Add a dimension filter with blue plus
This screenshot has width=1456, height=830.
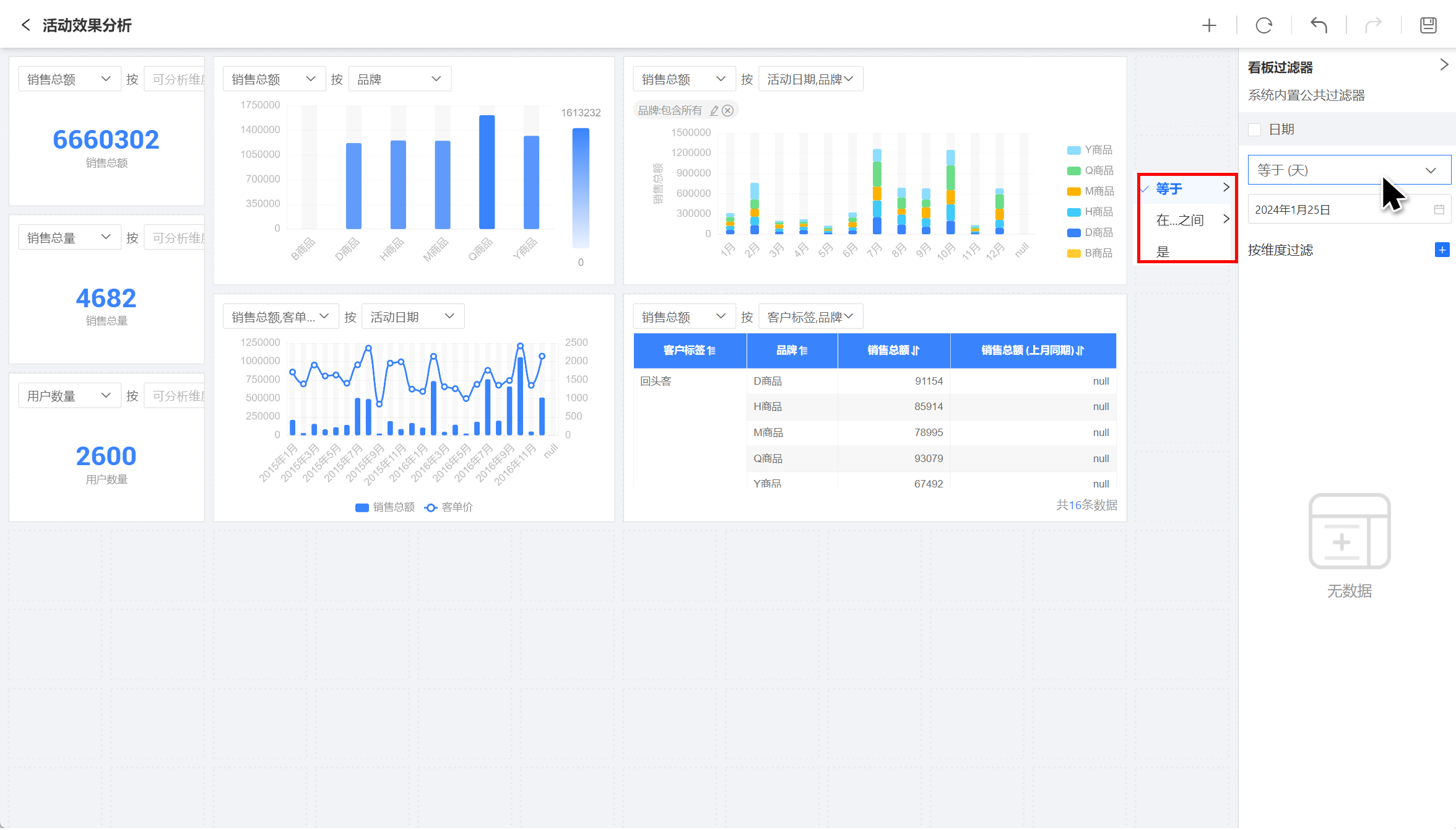(1442, 250)
